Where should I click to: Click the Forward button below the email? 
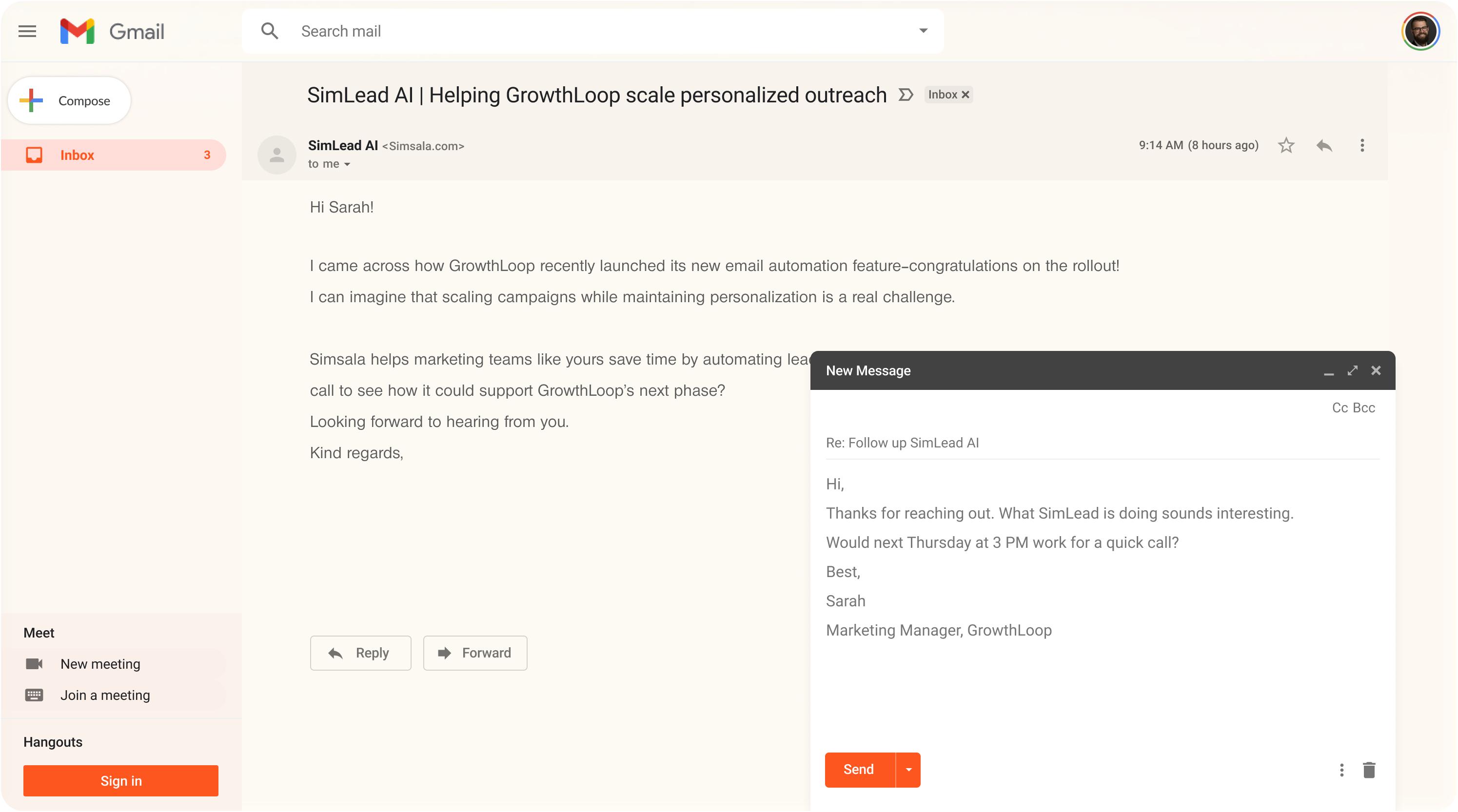click(475, 653)
